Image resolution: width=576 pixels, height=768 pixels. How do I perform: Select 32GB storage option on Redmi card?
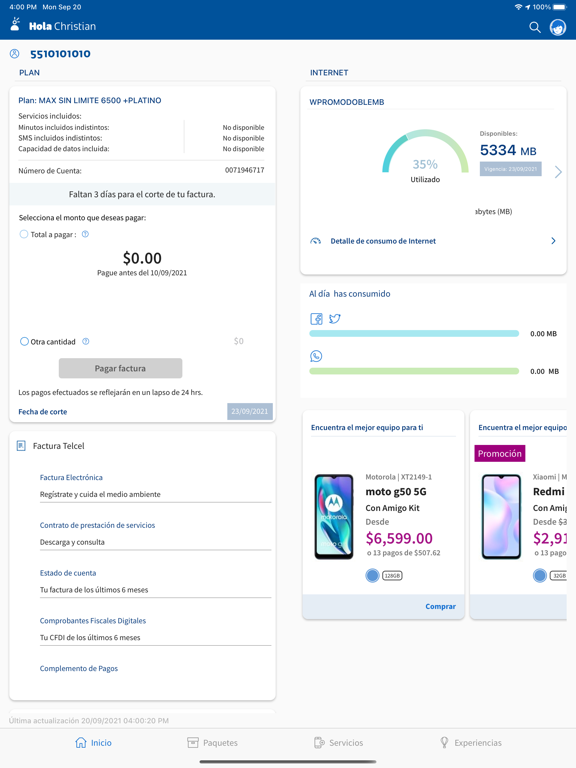pyautogui.click(x=558, y=576)
